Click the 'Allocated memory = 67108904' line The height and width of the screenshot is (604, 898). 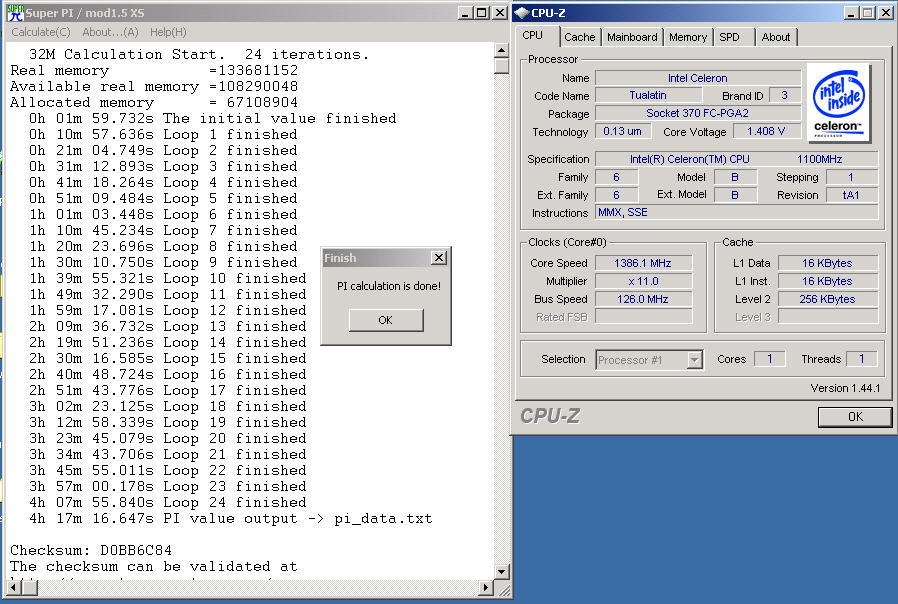coord(154,102)
